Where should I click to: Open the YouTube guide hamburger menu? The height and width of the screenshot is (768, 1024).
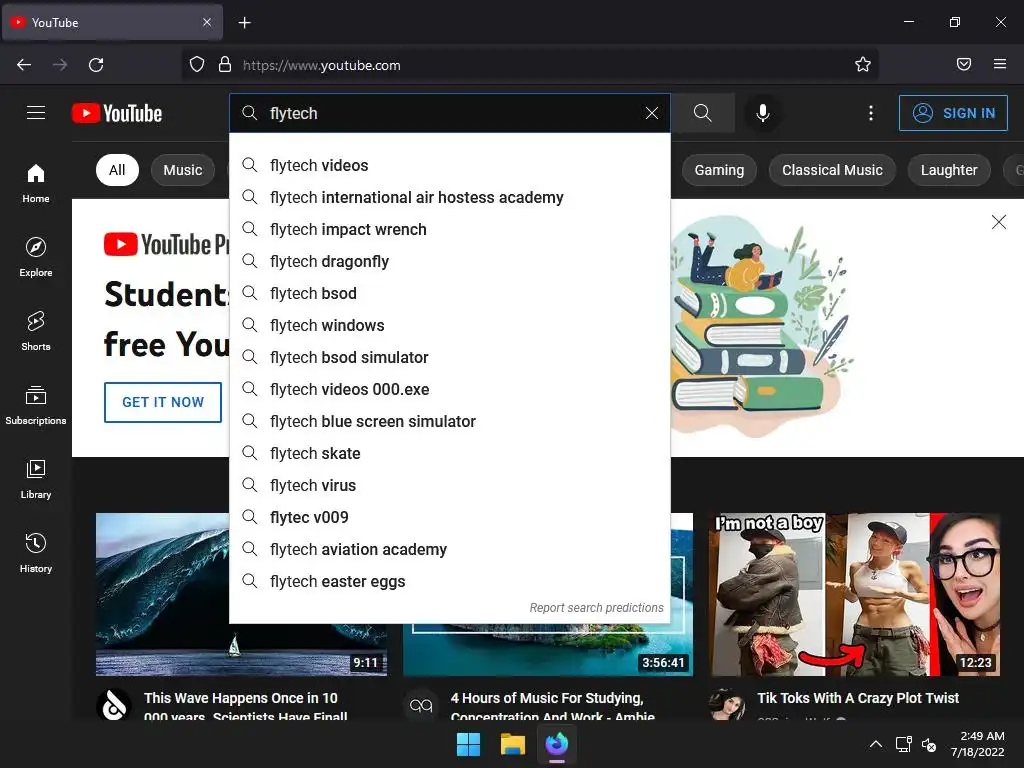[36, 113]
